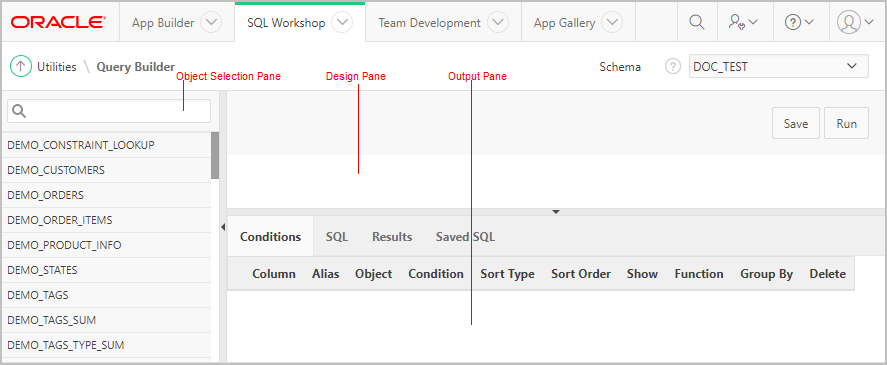Click the Oracle logo

tap(58, 22)
